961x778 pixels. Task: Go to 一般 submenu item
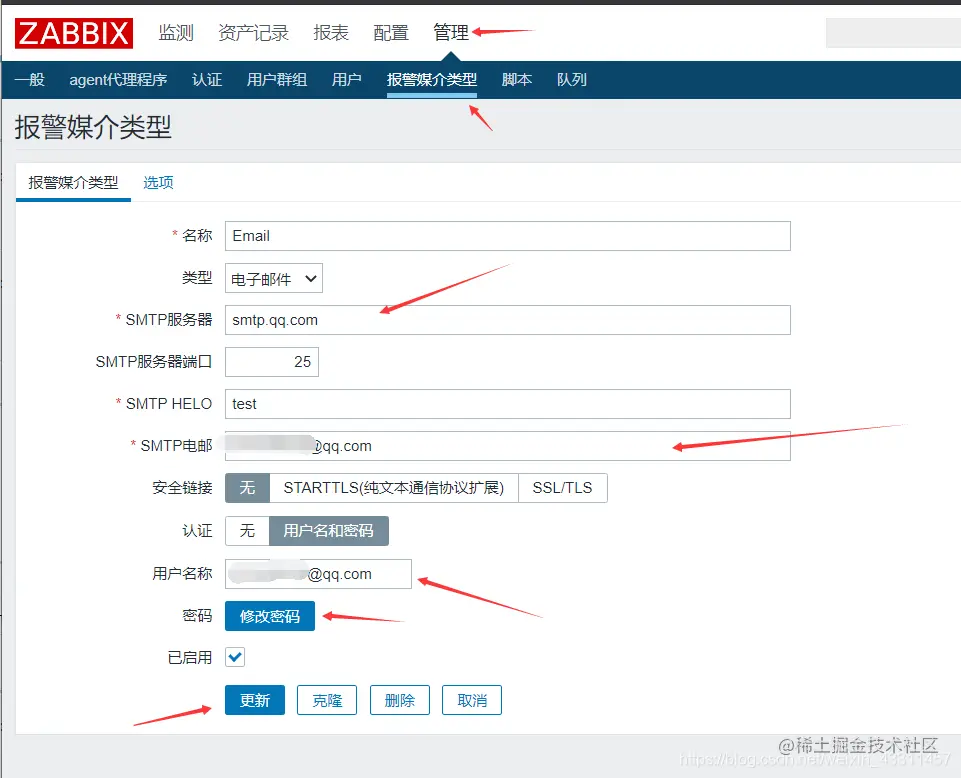pos(29,80)
